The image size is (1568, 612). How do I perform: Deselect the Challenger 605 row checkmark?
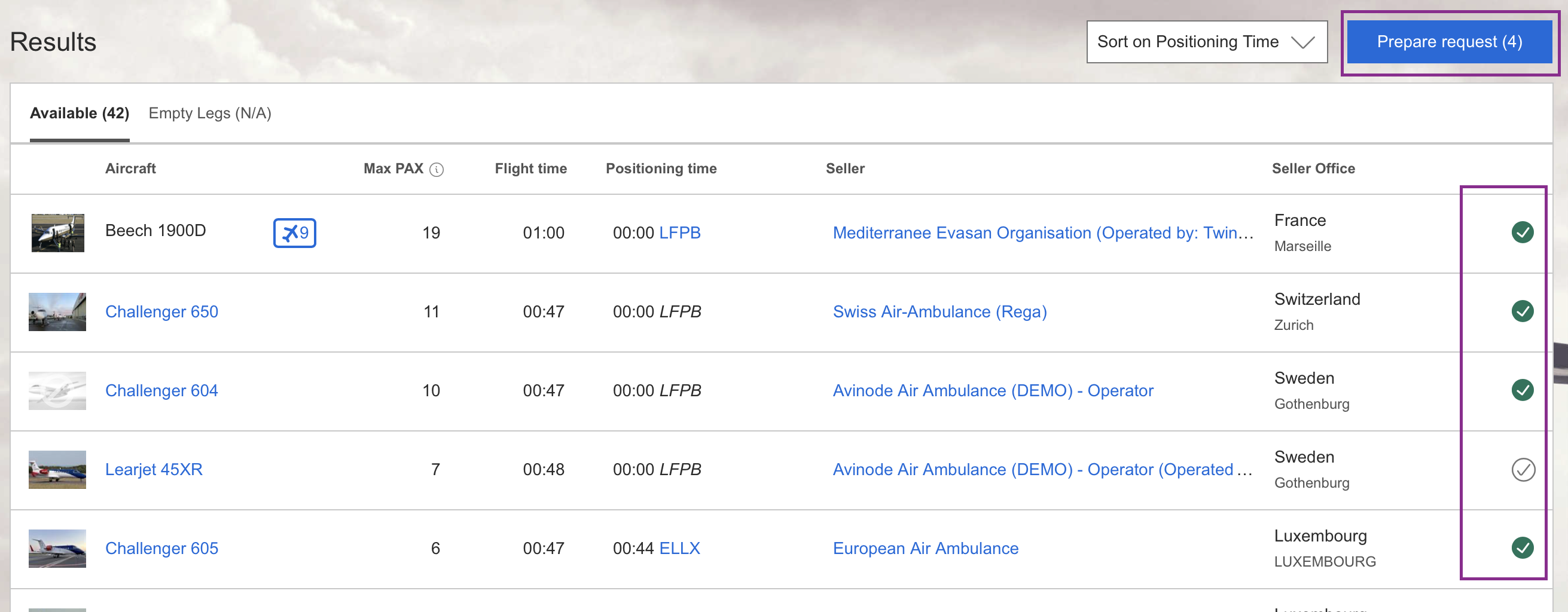coord(1522,548)
